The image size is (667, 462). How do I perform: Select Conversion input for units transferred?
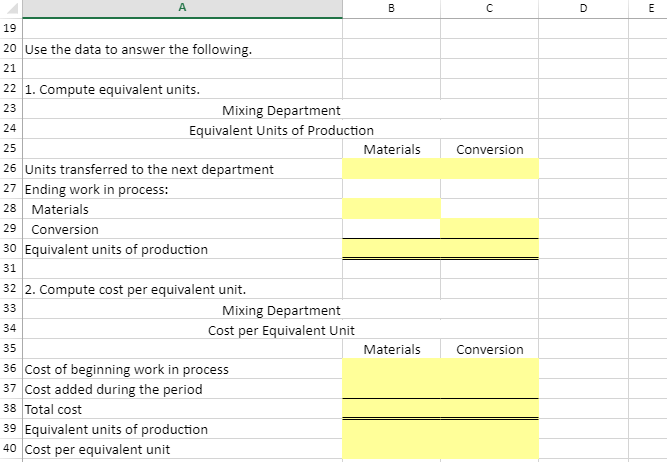[489, 169]
